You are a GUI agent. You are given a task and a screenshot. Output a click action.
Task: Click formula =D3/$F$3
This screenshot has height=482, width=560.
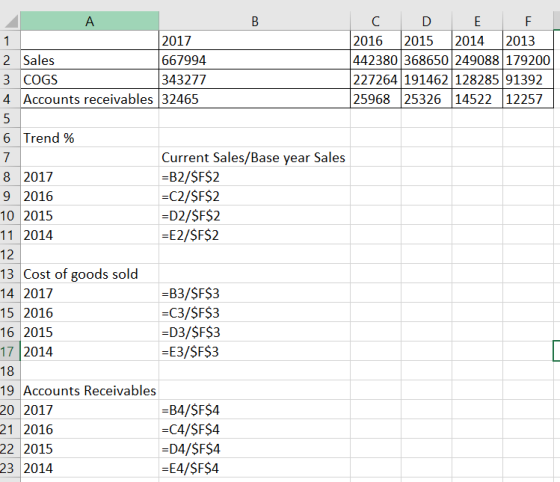[x=255, y=332]
